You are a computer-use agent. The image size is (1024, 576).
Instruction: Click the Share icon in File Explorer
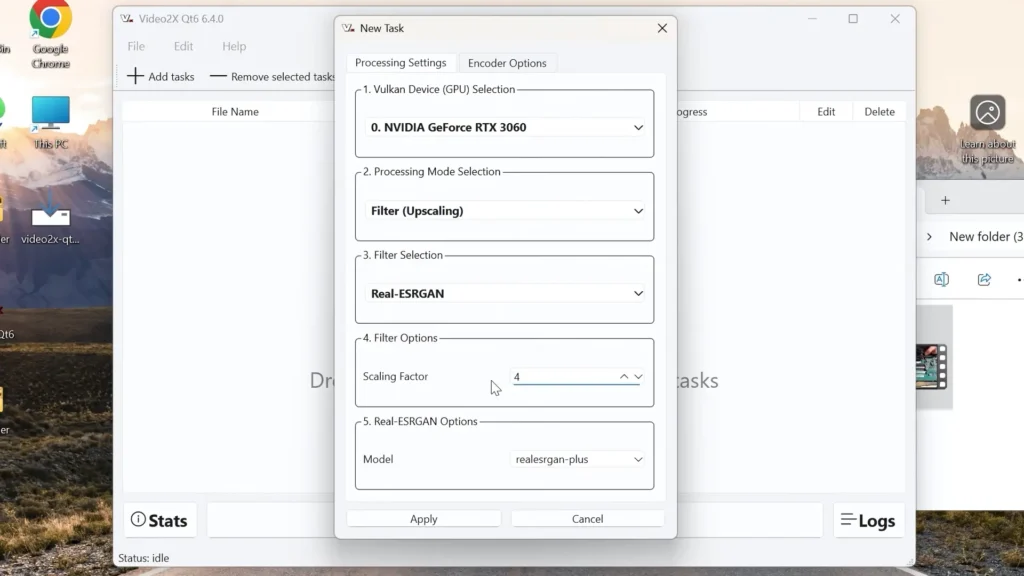[x=984, y=280]
